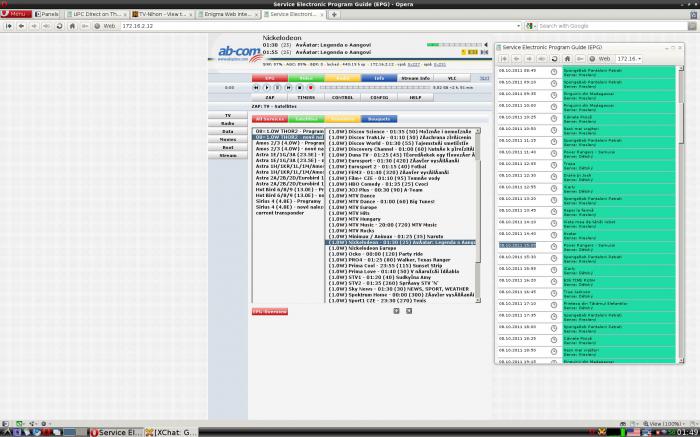Click the skip-back playback icon
Image resolution: width=700 pixels, height=437 pixels.
pos(256,87)
